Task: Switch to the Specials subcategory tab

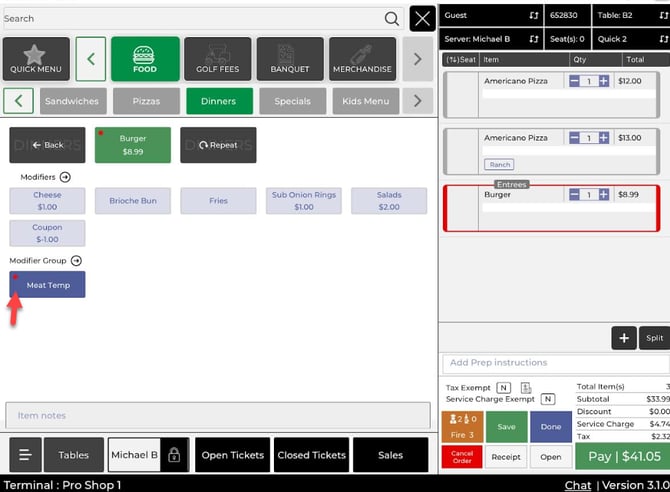Action: tap(292, 101)
